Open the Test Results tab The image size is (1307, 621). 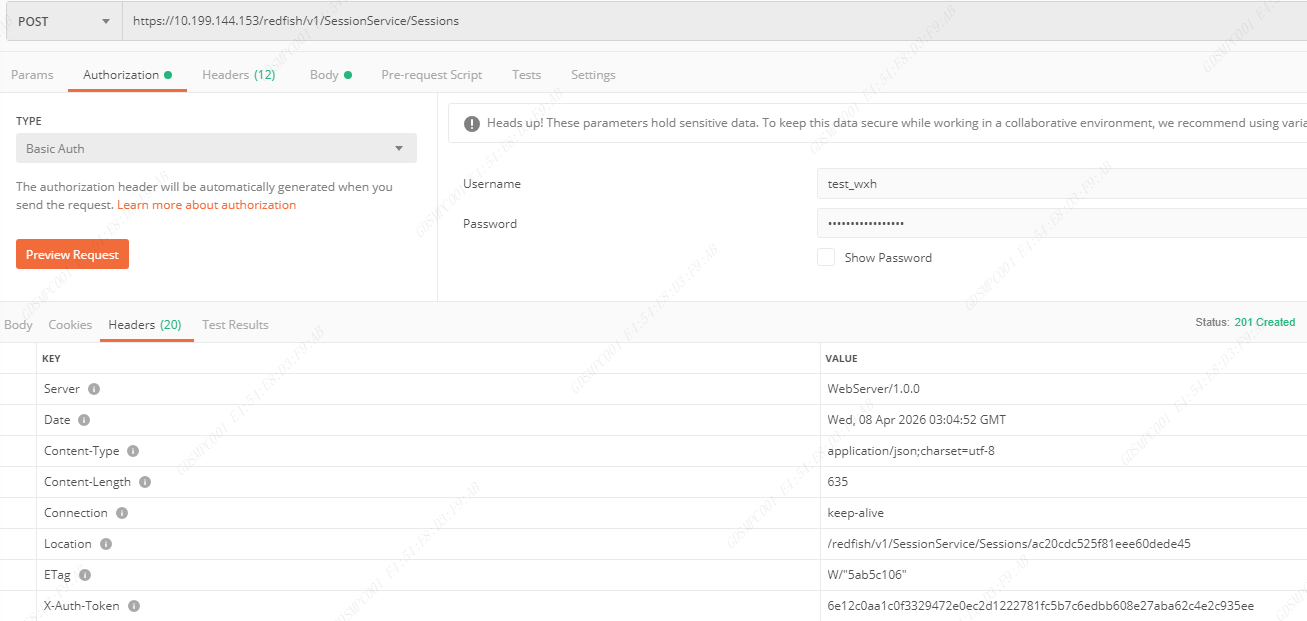235,325
